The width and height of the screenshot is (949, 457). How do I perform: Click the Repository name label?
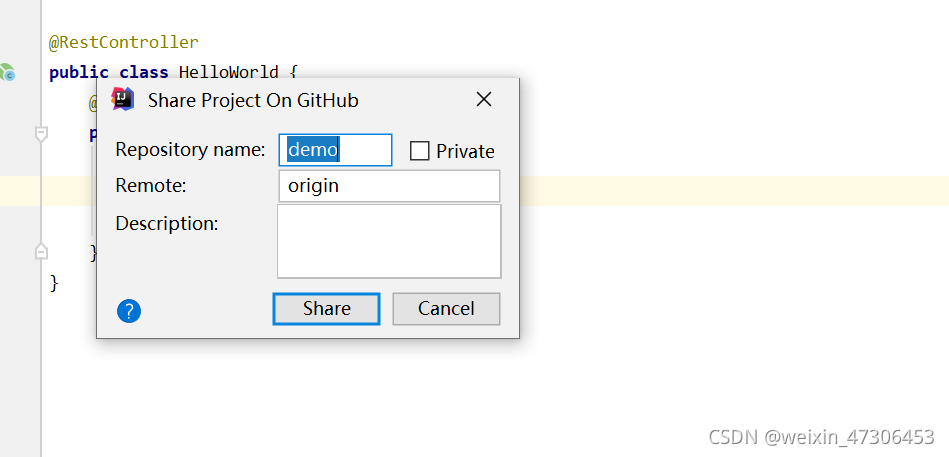point(190,150)
